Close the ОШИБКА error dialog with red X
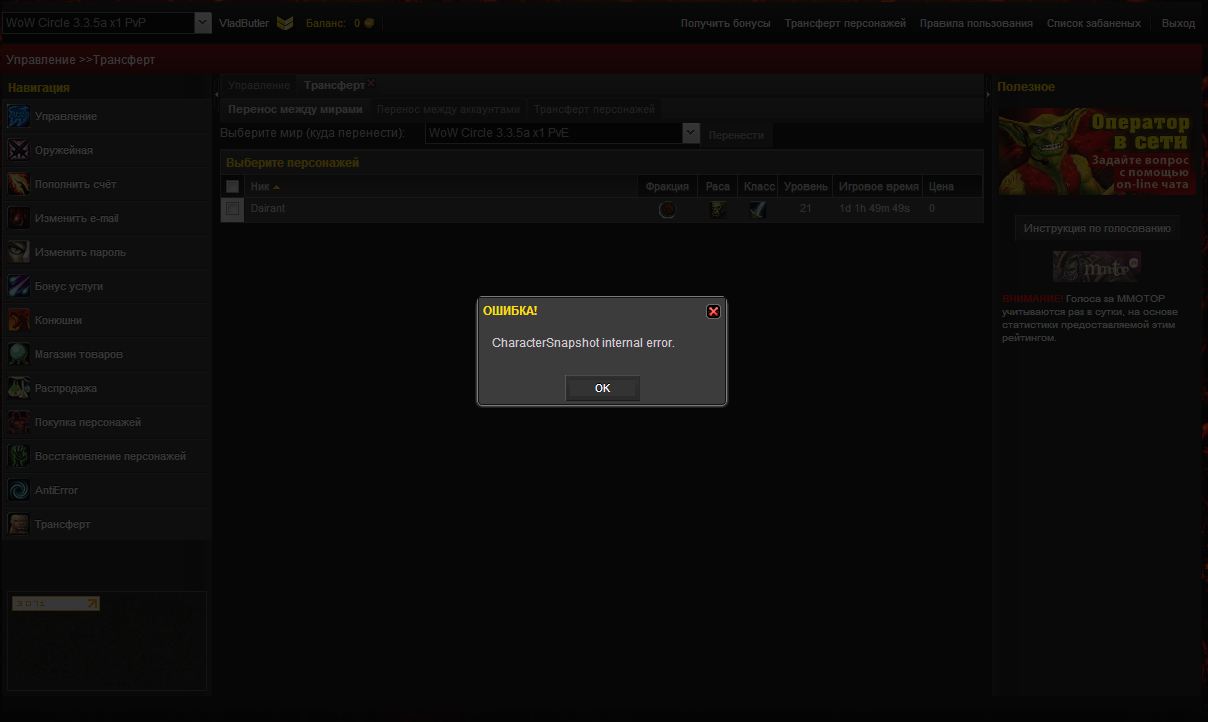 point(713,312)
